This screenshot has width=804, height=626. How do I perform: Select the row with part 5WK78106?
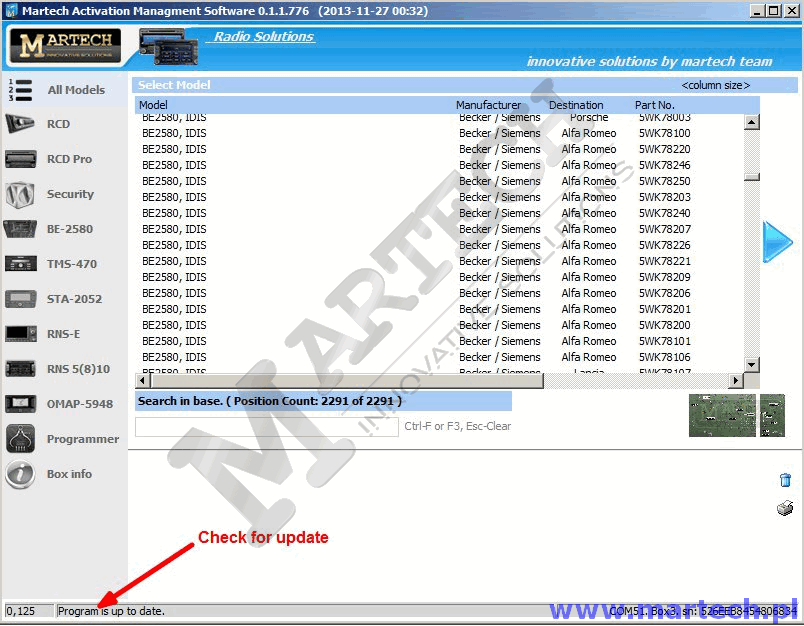coord(441,357)
